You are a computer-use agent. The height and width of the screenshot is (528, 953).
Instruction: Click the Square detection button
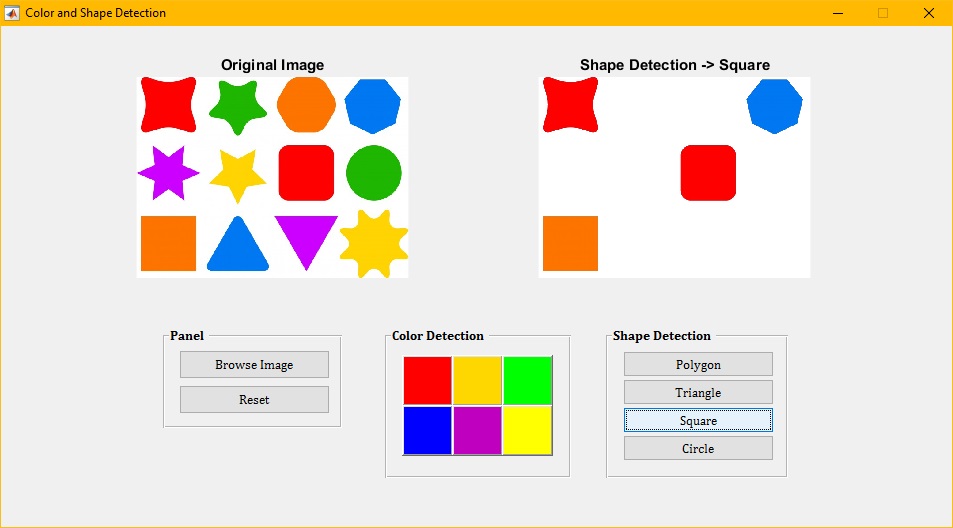pos(698,420)
